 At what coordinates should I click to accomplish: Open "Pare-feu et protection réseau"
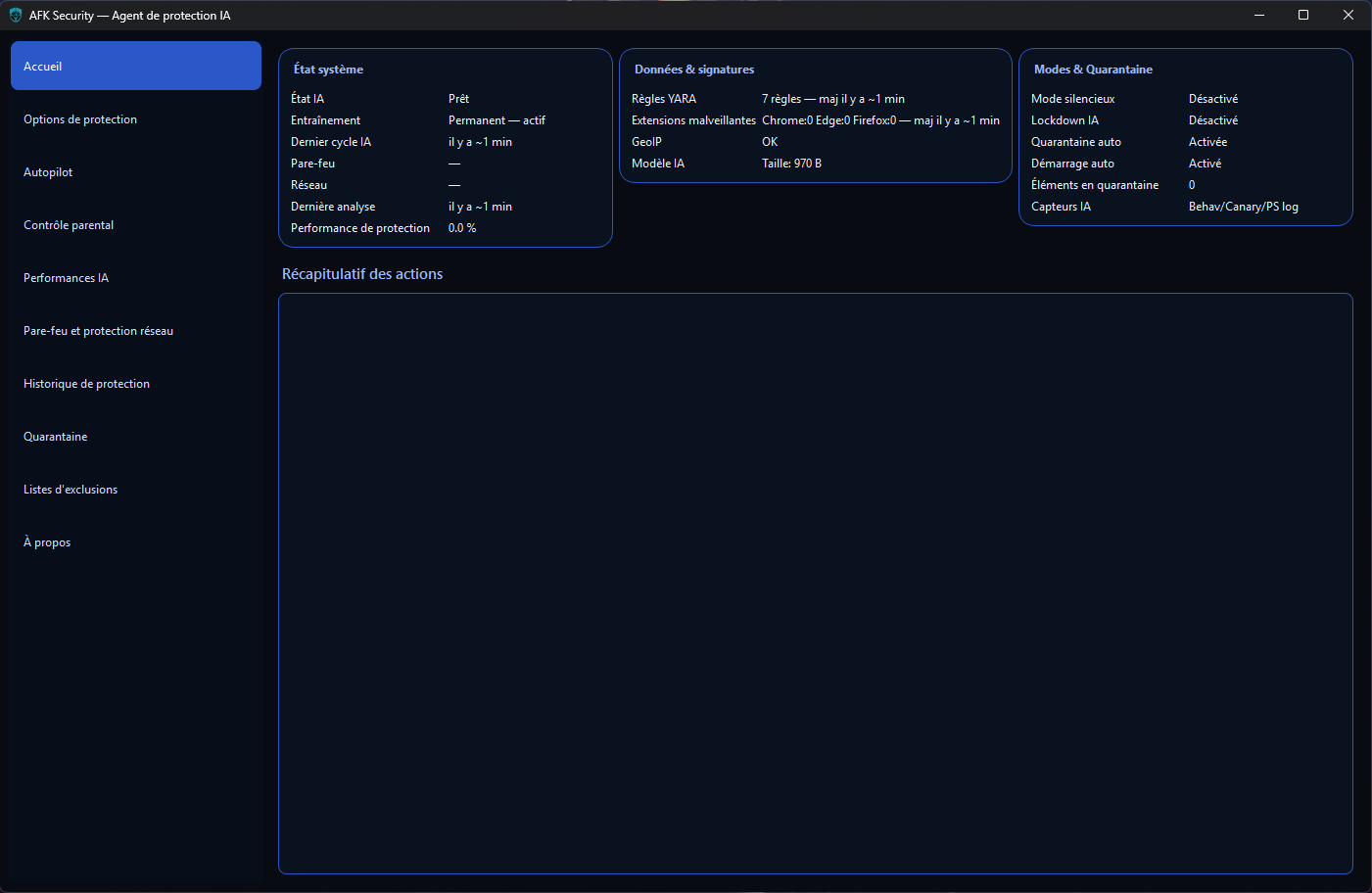click(98, 330)
